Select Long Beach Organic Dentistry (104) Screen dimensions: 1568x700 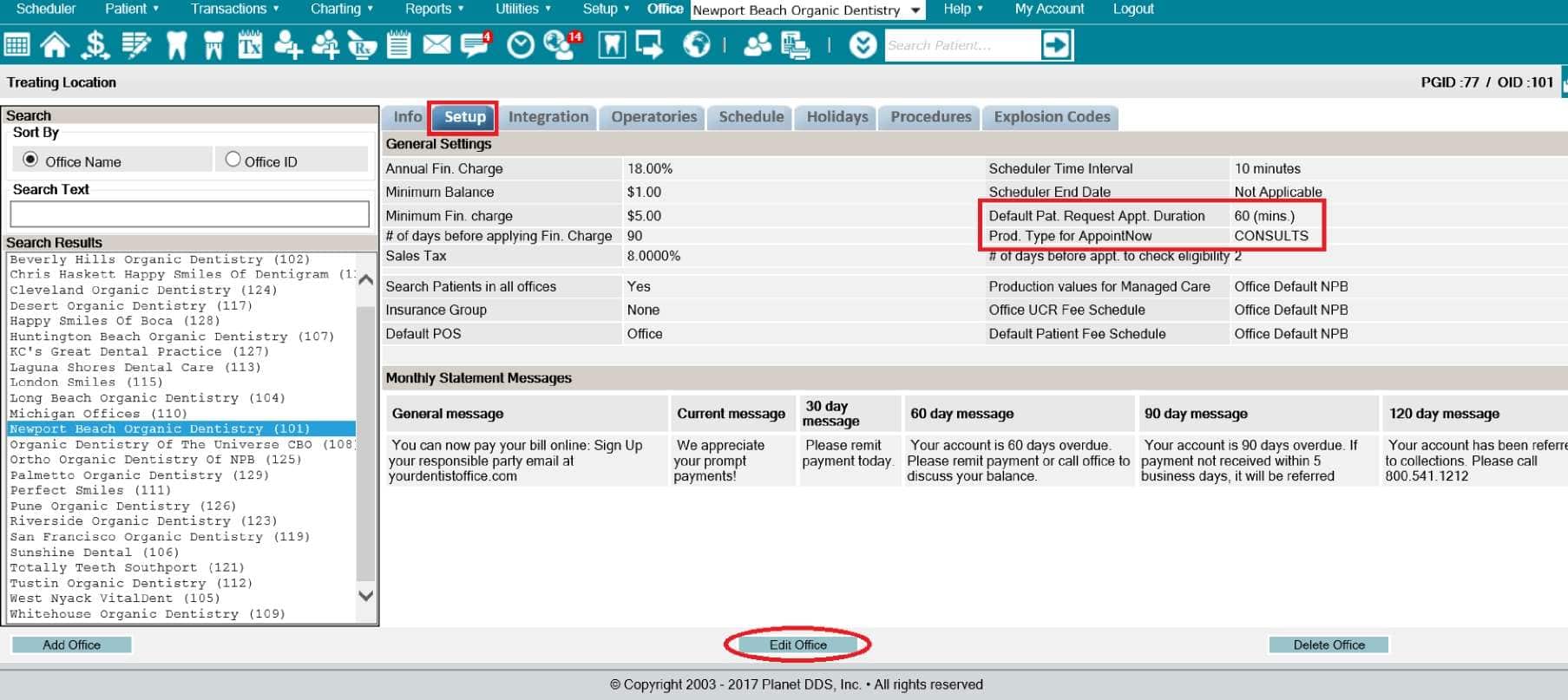pyautogui.click(x=147, y=398)
